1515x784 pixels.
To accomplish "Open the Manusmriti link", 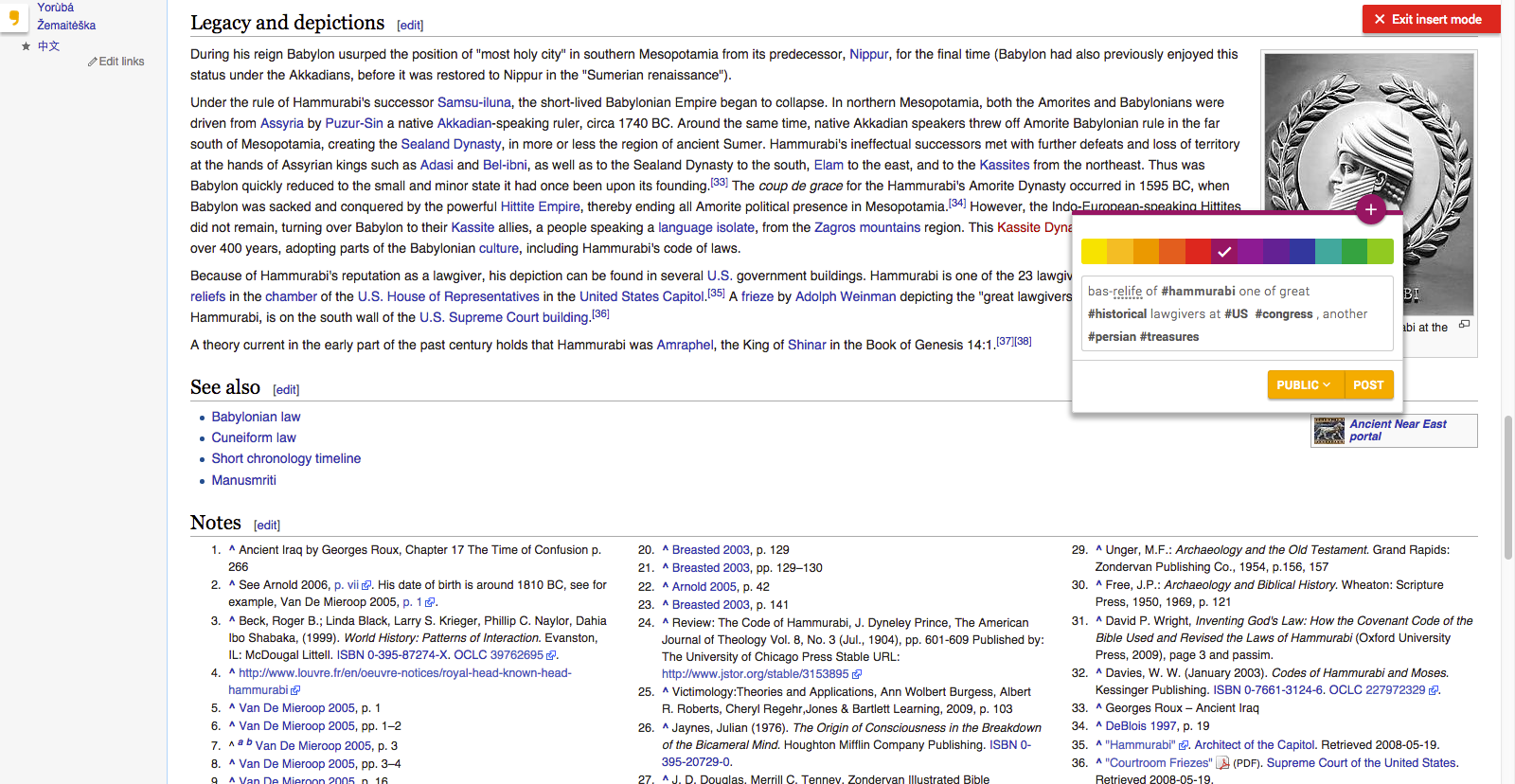I will [244, 480].
